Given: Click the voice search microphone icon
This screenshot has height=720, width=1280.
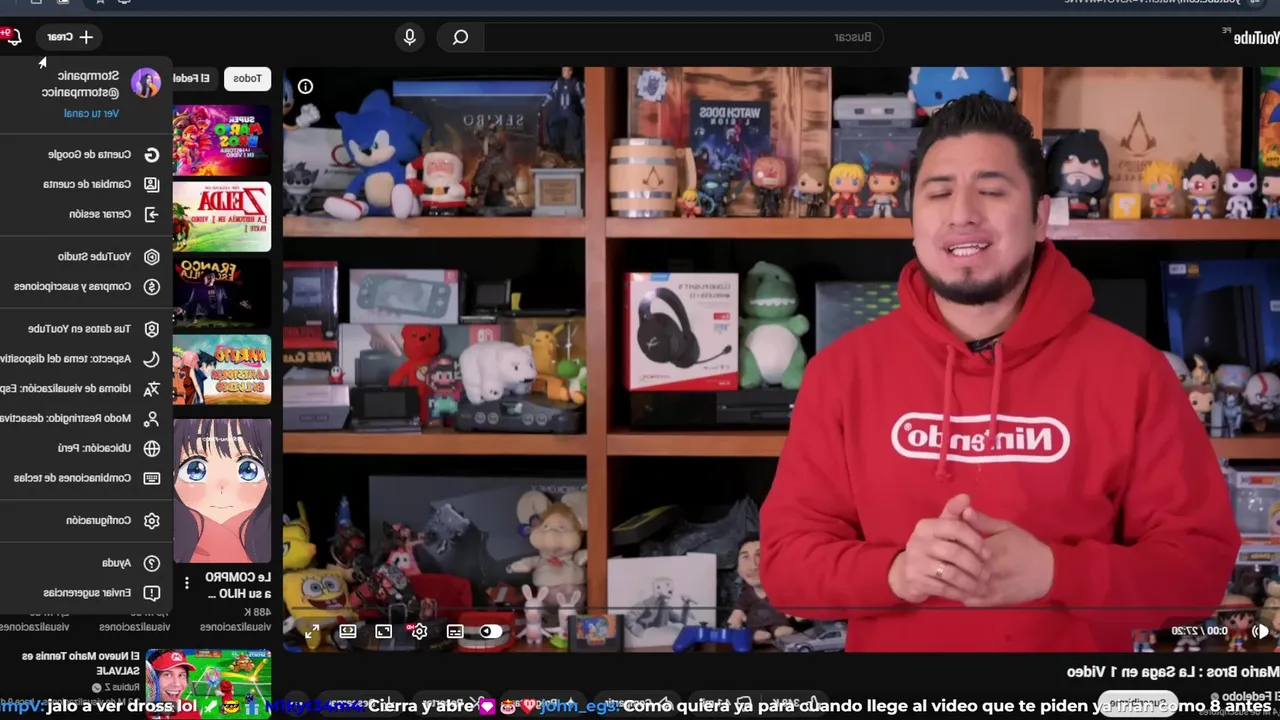Looking at the screenshot, I should (409, 37).
